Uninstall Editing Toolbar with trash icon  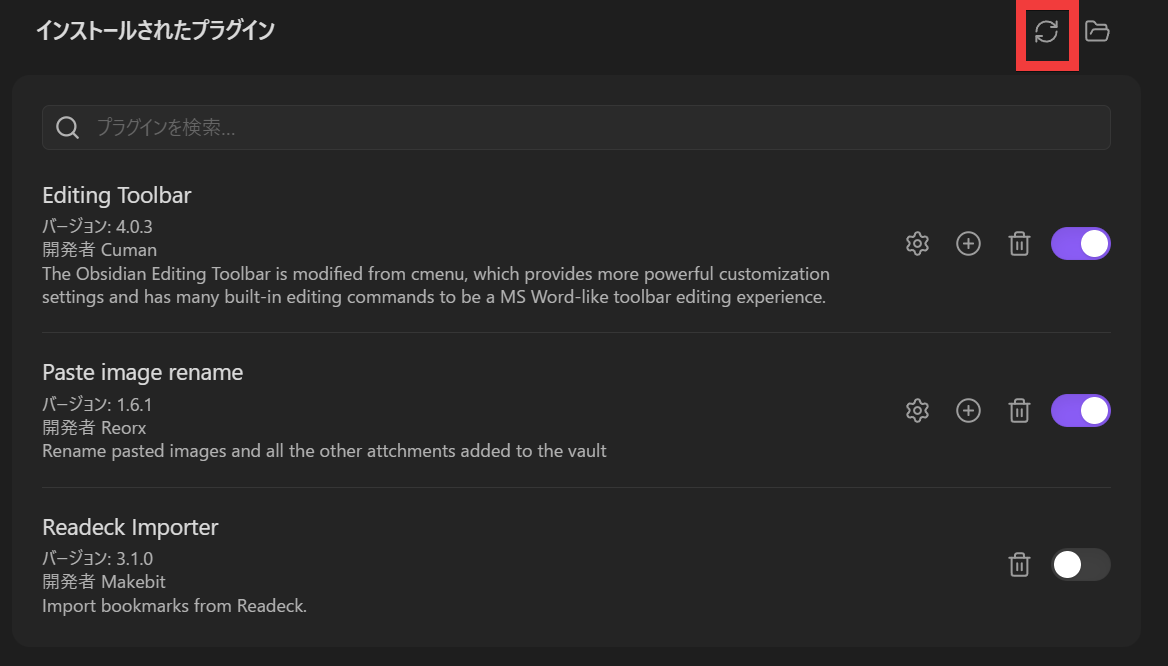(x=1019, y=243)
